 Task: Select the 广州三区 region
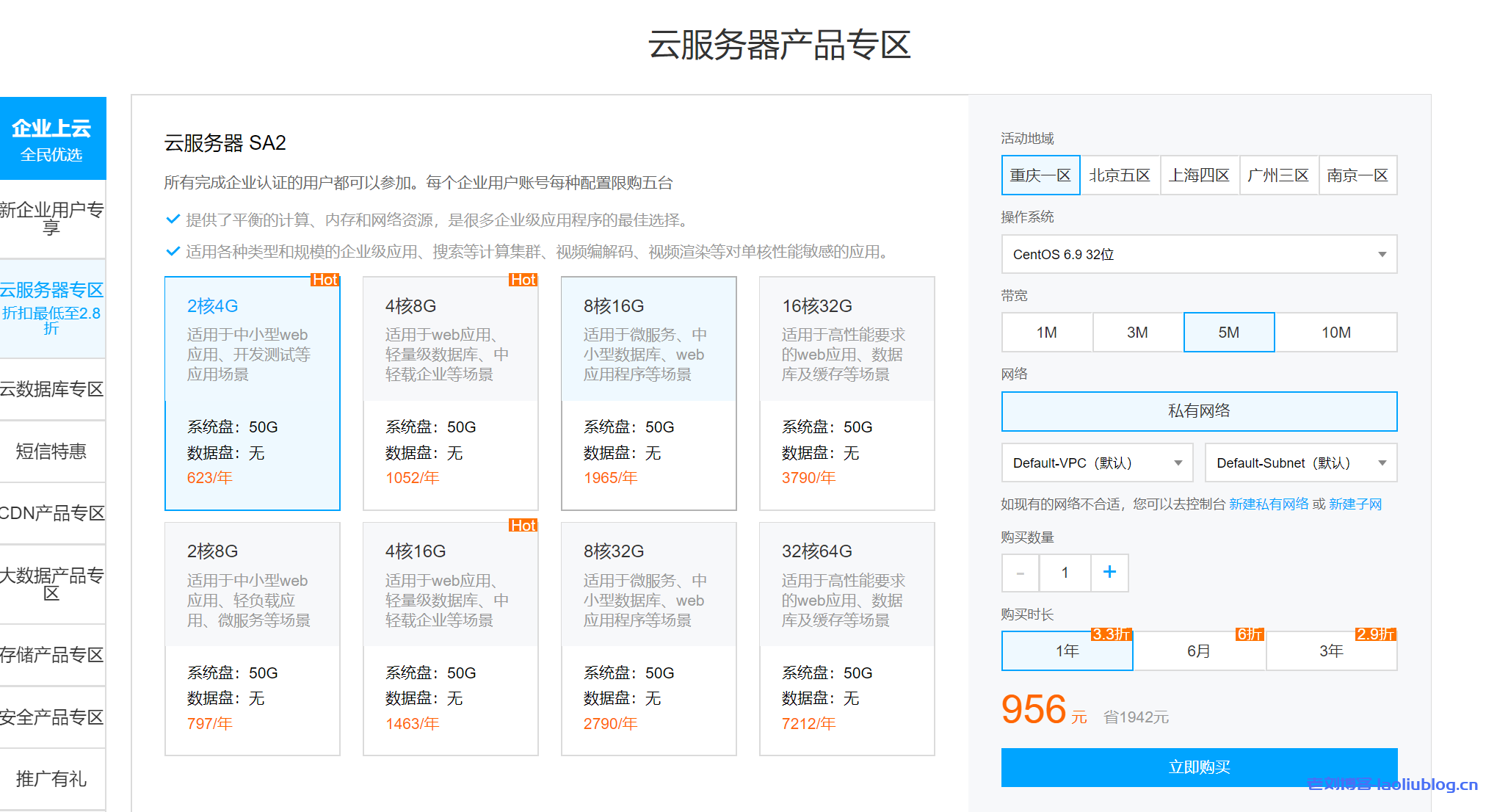click(x=1279, y=175)
